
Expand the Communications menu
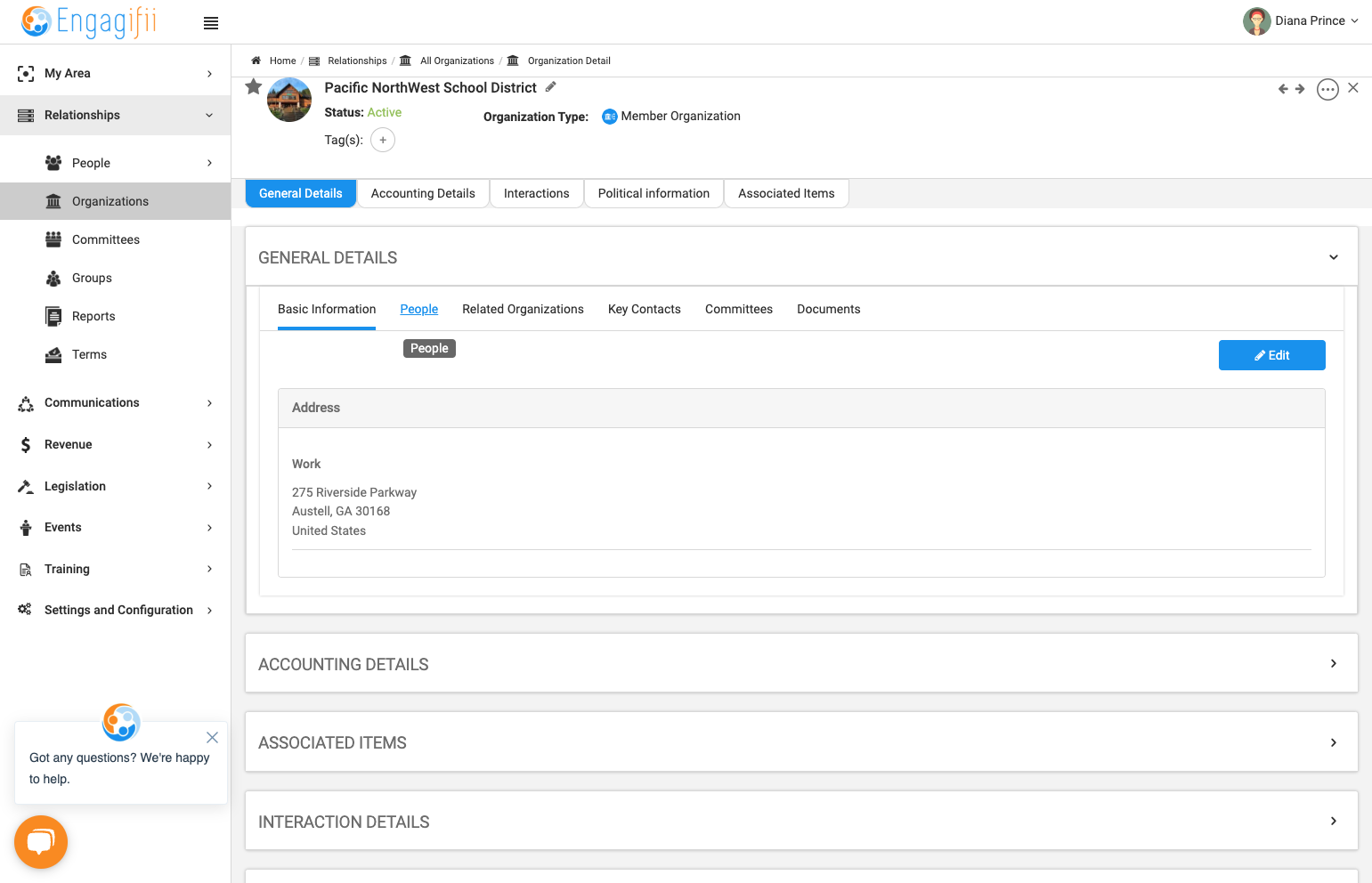point(116,402)
